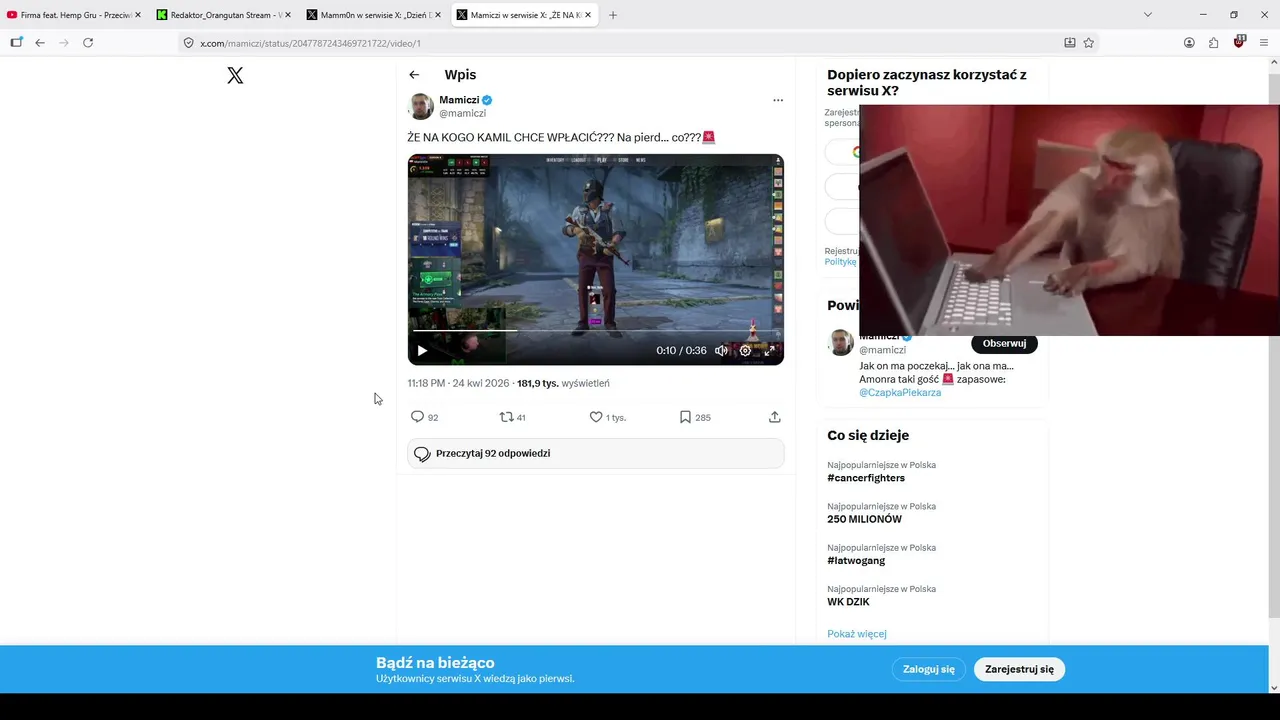1280x720 pixels.
Task: Click the browser forward arrow
Action: click(x=64, y=43)
